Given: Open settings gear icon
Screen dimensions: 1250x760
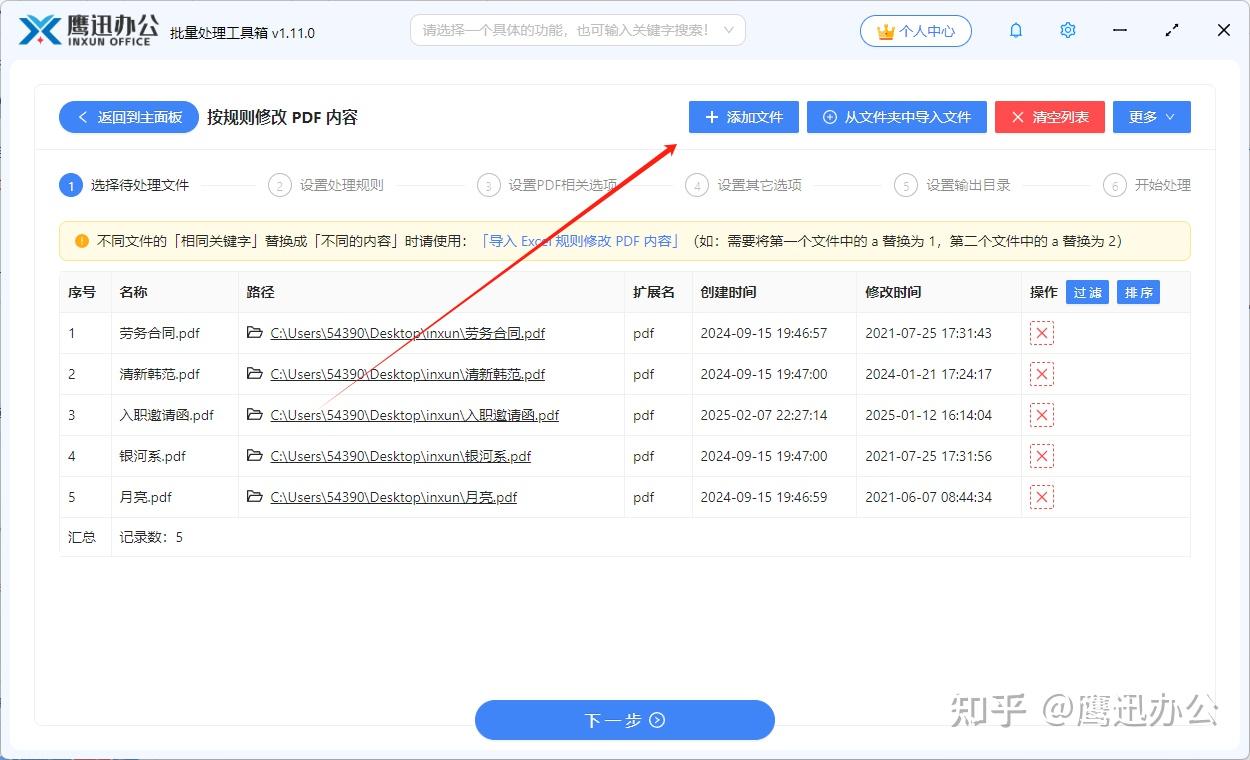Looking at the screenshot, I should 1068,31.
